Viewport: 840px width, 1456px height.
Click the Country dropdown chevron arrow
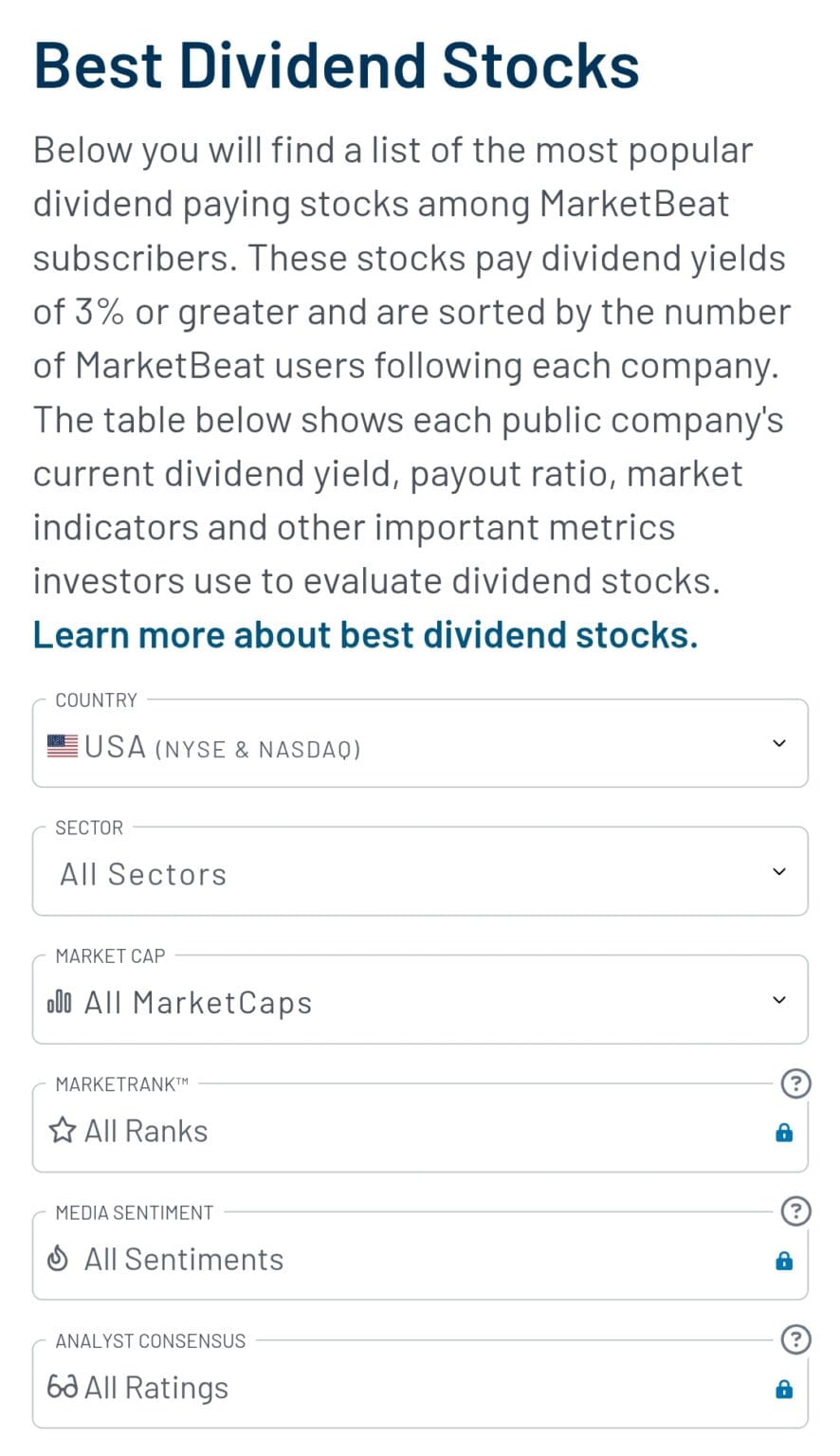[777, 743]
